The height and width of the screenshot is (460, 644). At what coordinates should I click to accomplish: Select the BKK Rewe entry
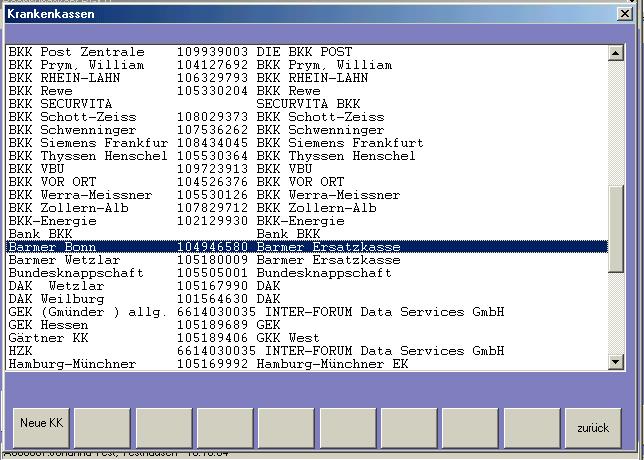tap(307, 91)
